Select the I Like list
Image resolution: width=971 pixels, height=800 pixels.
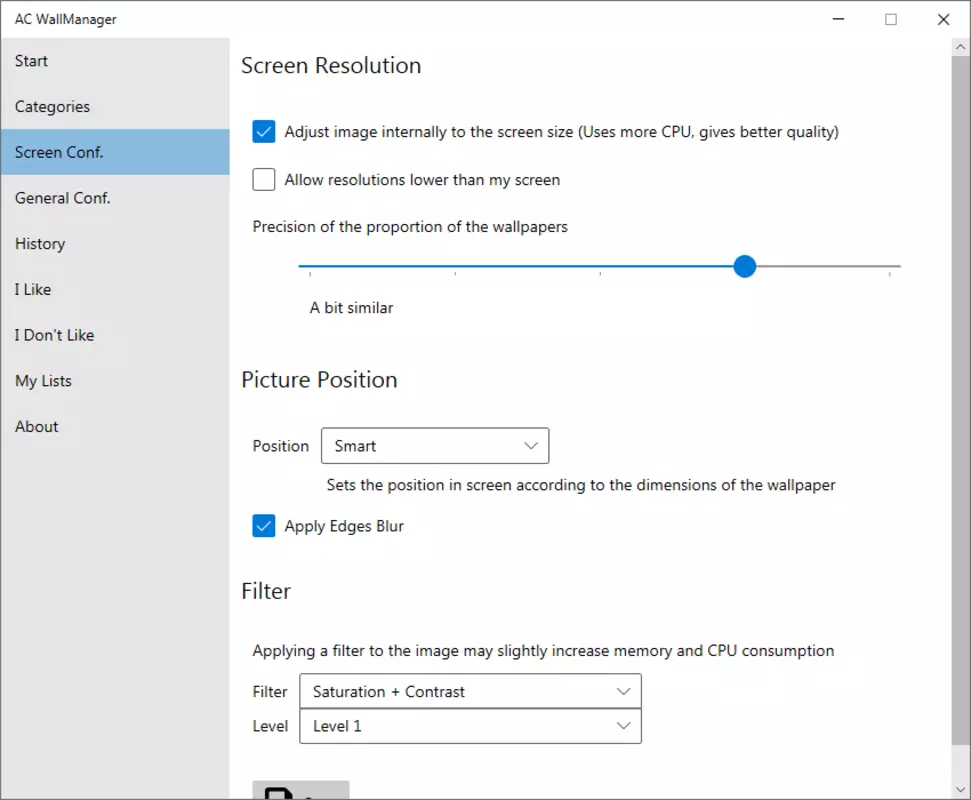tap(115, 289)
